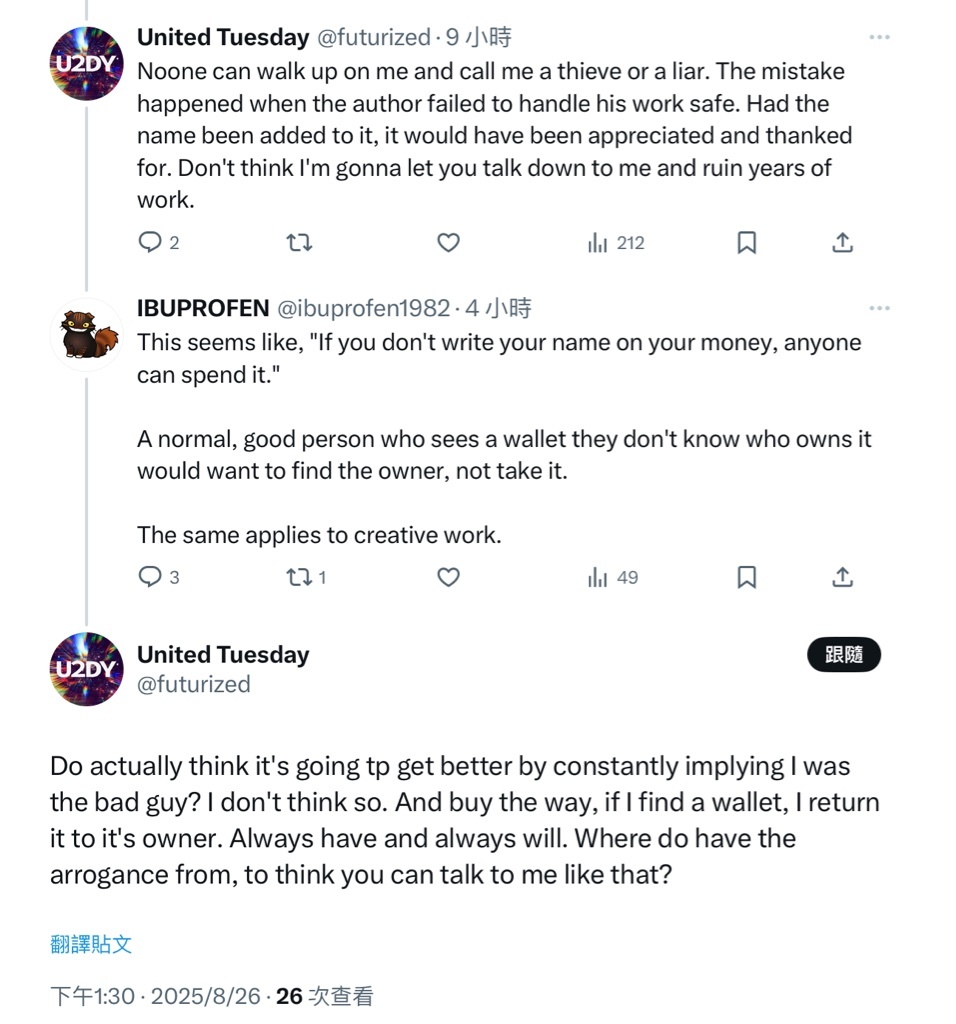
Task: Open the @futurized handle in main tweet
Action: [x=194, y=685]
